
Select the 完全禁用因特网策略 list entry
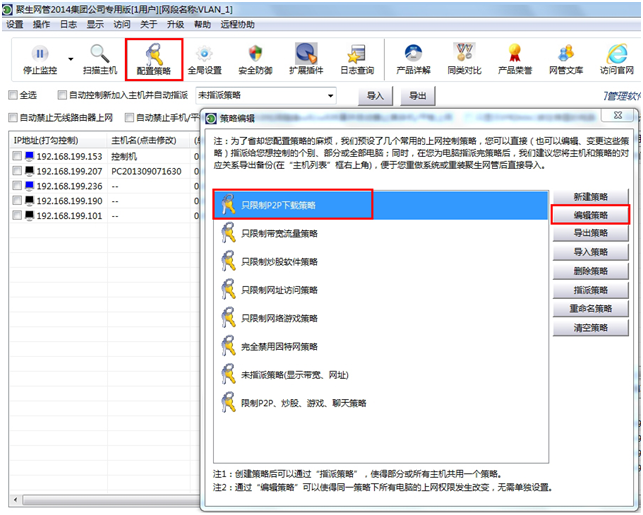tap(279, 346)
